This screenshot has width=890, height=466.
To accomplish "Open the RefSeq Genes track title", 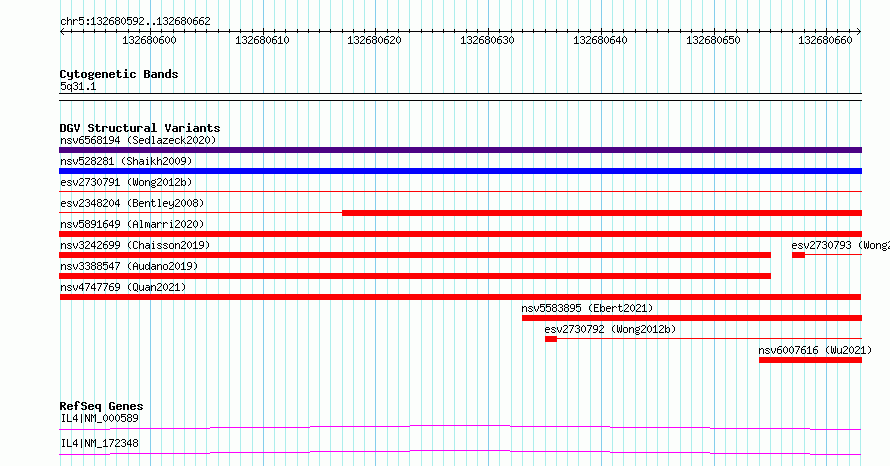I will 102,406.
